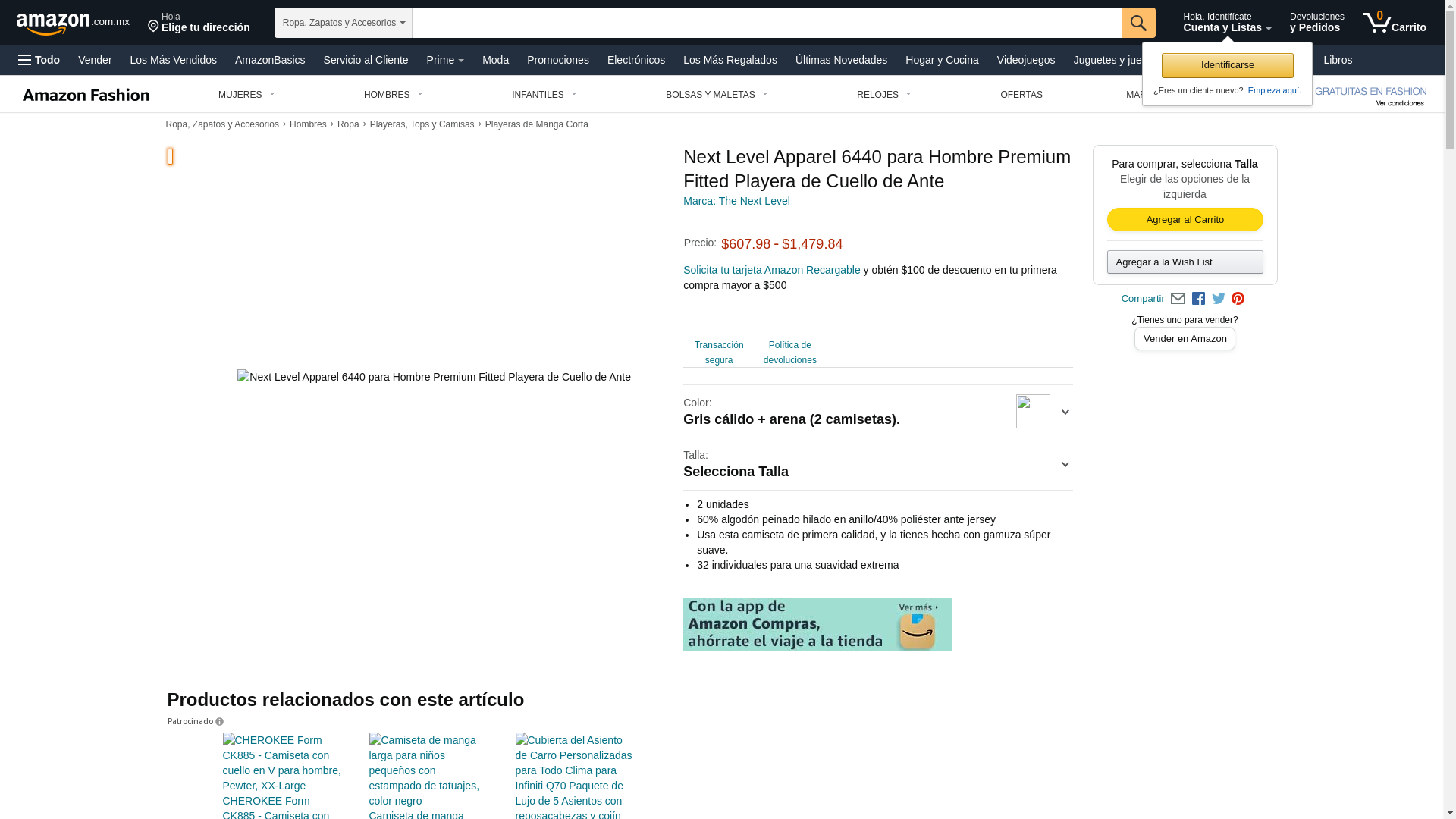Expand the Color selection dropdown
This screenshot has height=819, width=1456.
tap(1065, 412)
